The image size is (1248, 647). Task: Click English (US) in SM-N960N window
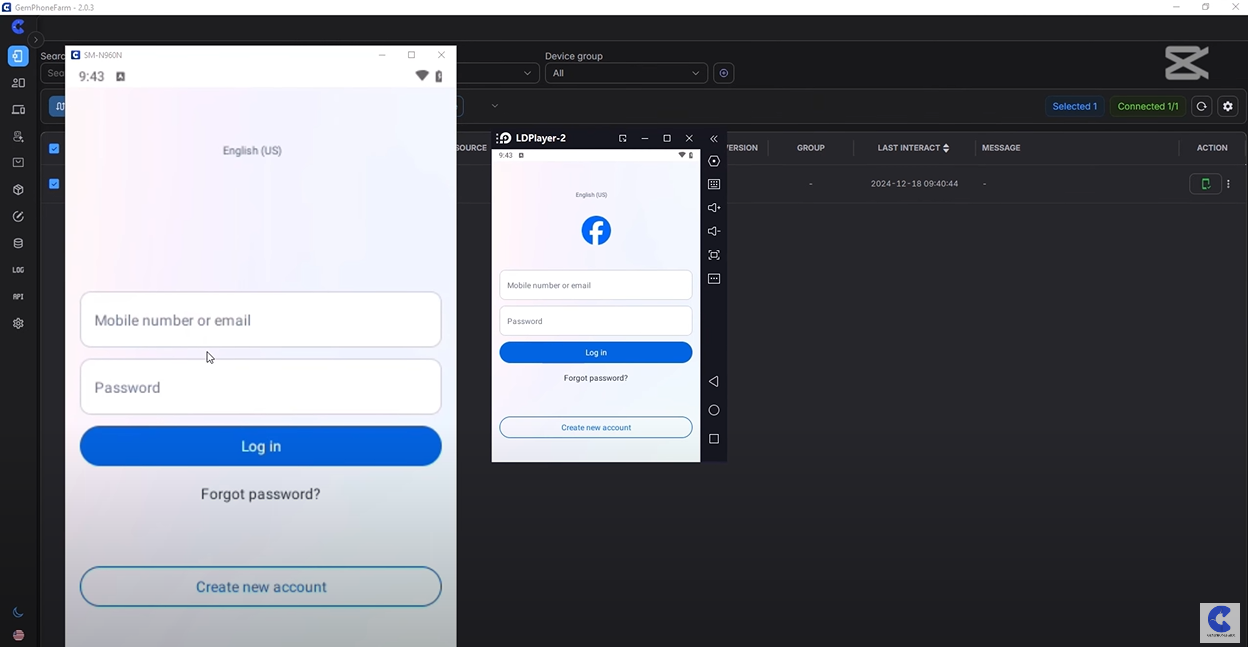click(252, 151)
